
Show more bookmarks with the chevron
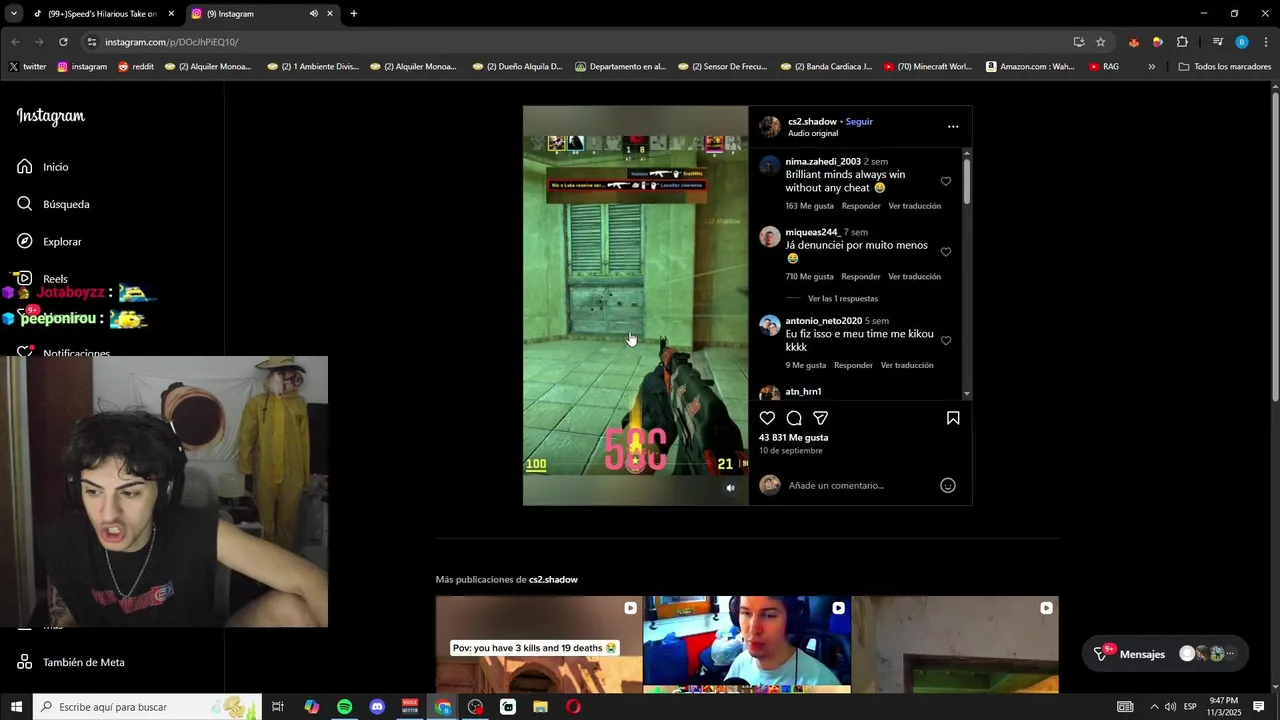coord(1151,67)
